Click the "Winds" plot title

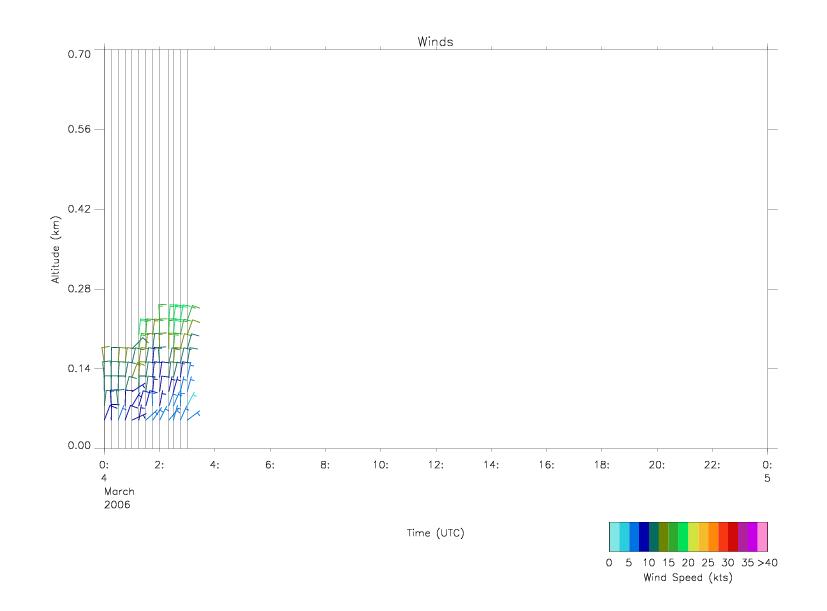click(x=435, y=42)
